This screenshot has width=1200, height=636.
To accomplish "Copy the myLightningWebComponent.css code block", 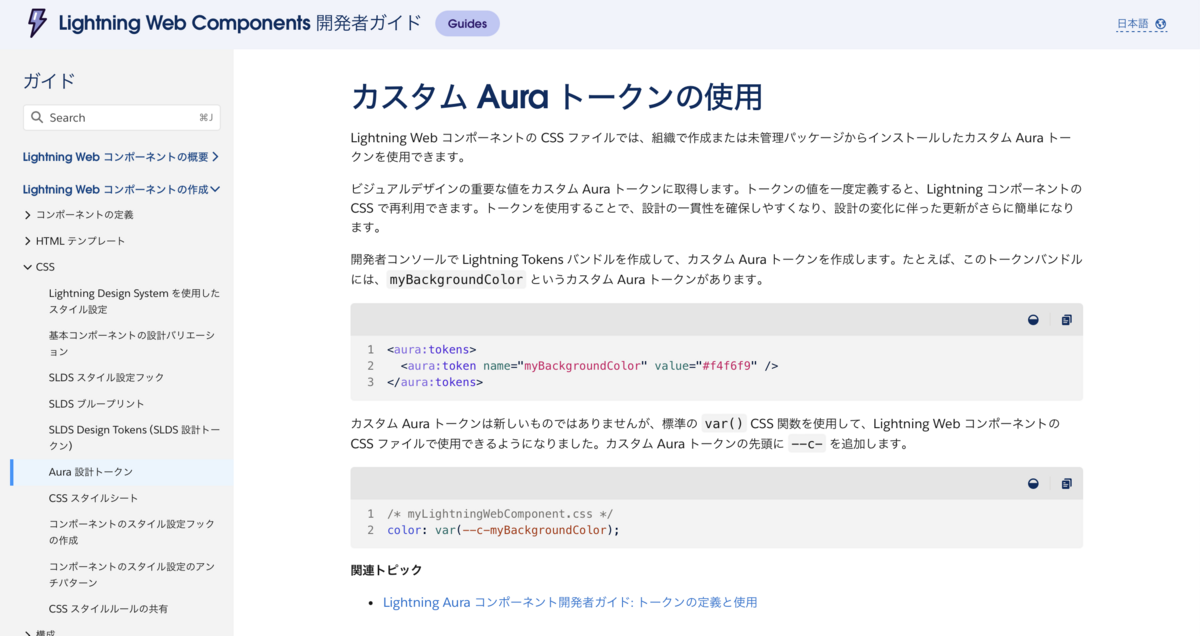I will 1066,484.
